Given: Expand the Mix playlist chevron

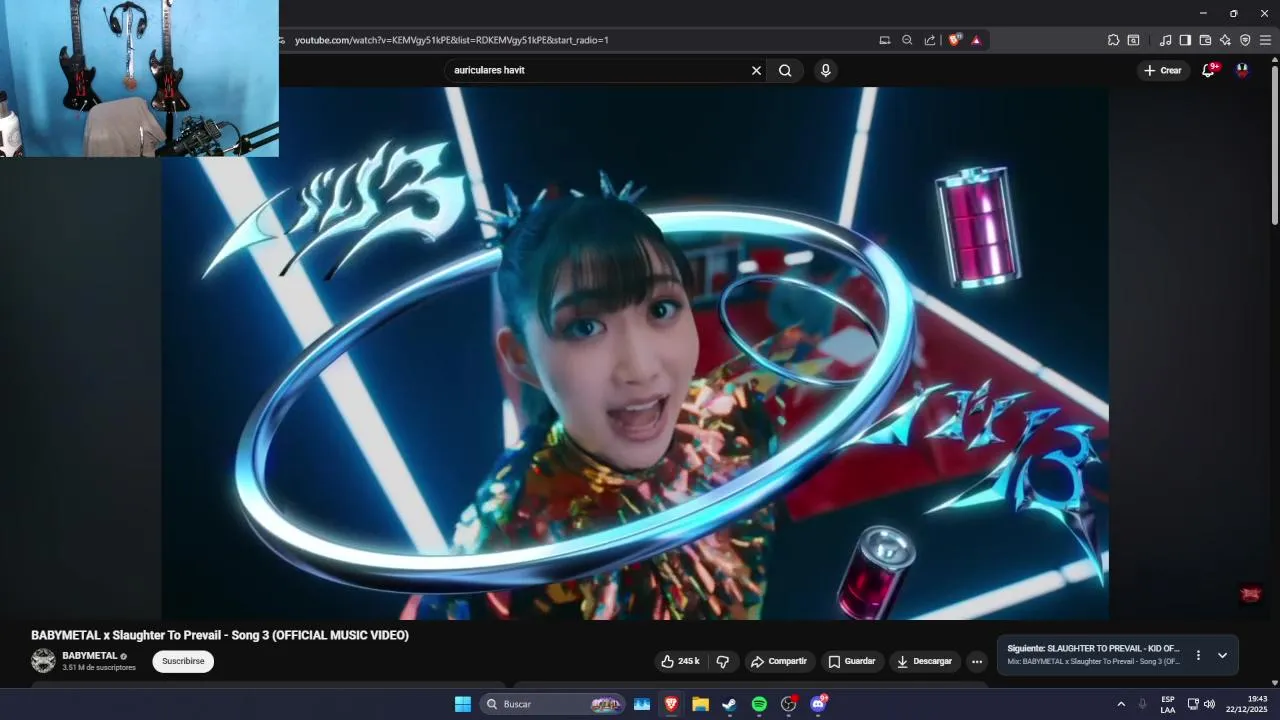Looking at the screenshot, I should pyautogui.click(x=1222, y=655).
